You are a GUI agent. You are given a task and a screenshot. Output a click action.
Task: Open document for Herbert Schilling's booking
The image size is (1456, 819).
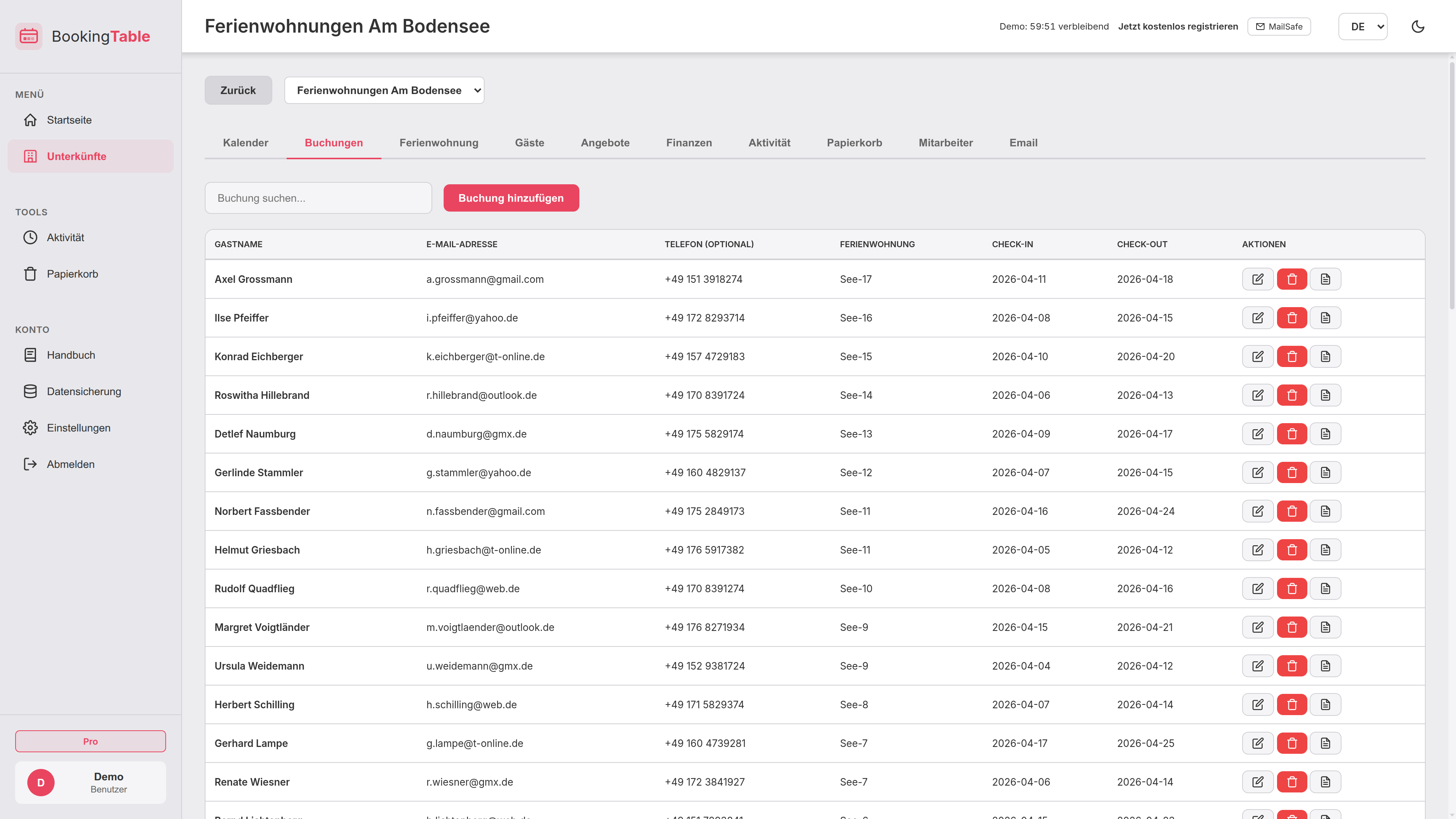(x=1326, y=704)
